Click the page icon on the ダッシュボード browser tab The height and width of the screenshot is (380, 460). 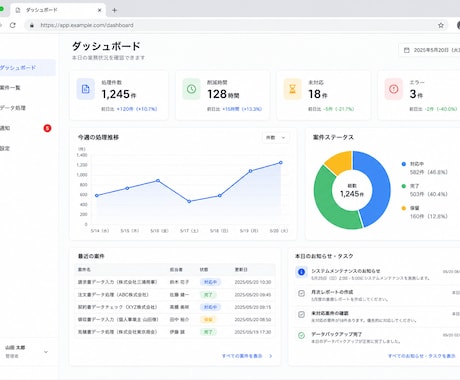[x=18, y=10]
